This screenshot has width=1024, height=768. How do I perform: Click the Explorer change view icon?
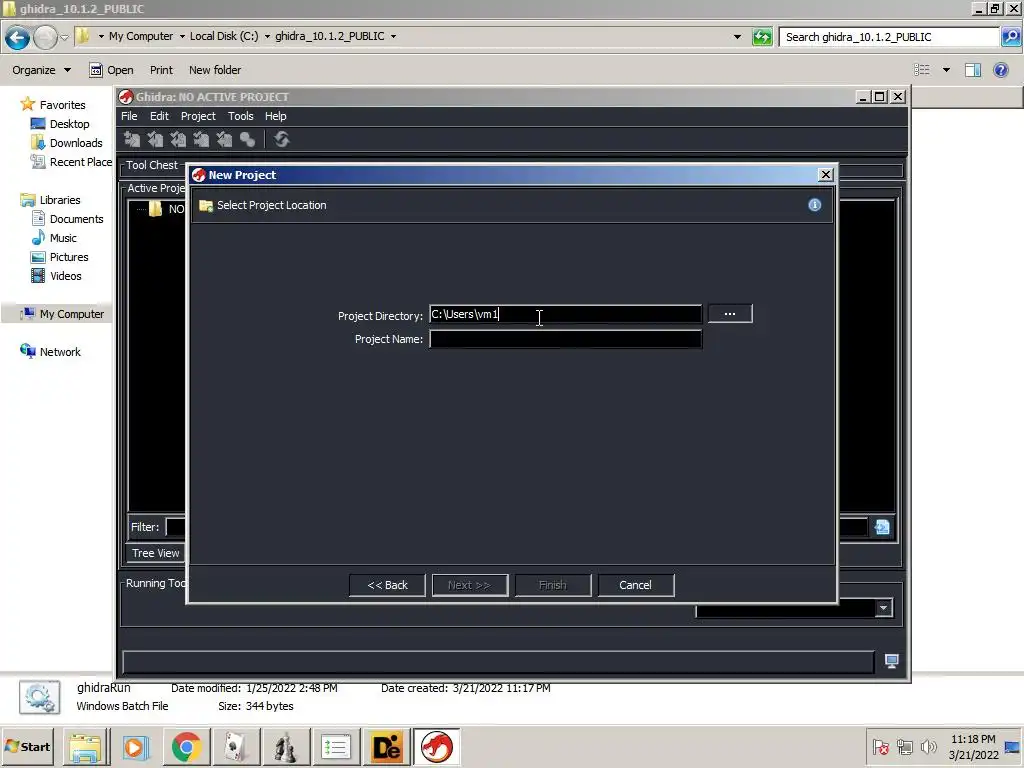tap(921, 70)
